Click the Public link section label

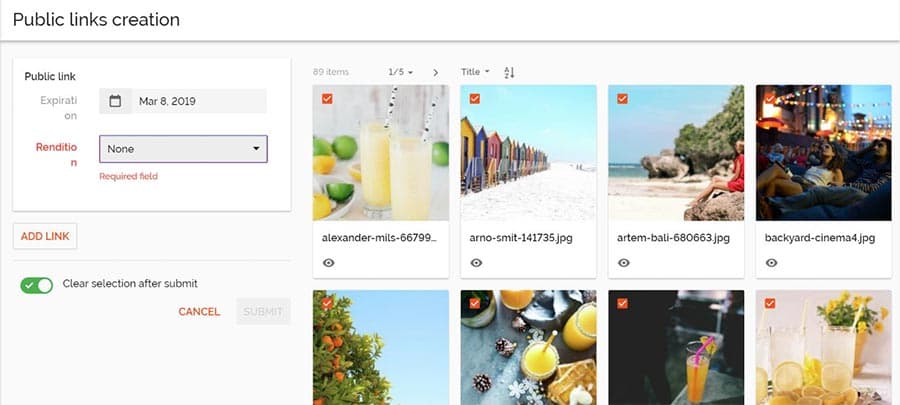pos(50,76)
